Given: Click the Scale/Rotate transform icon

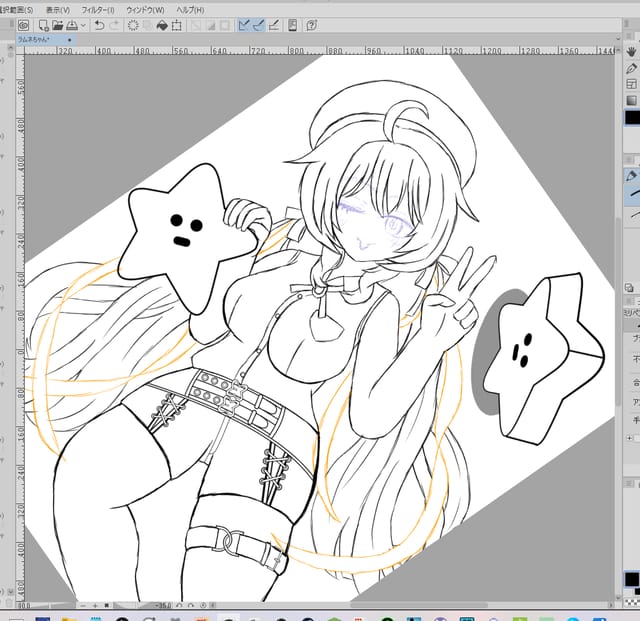Looking at the screenshot, I should click(x=178, y=24).
